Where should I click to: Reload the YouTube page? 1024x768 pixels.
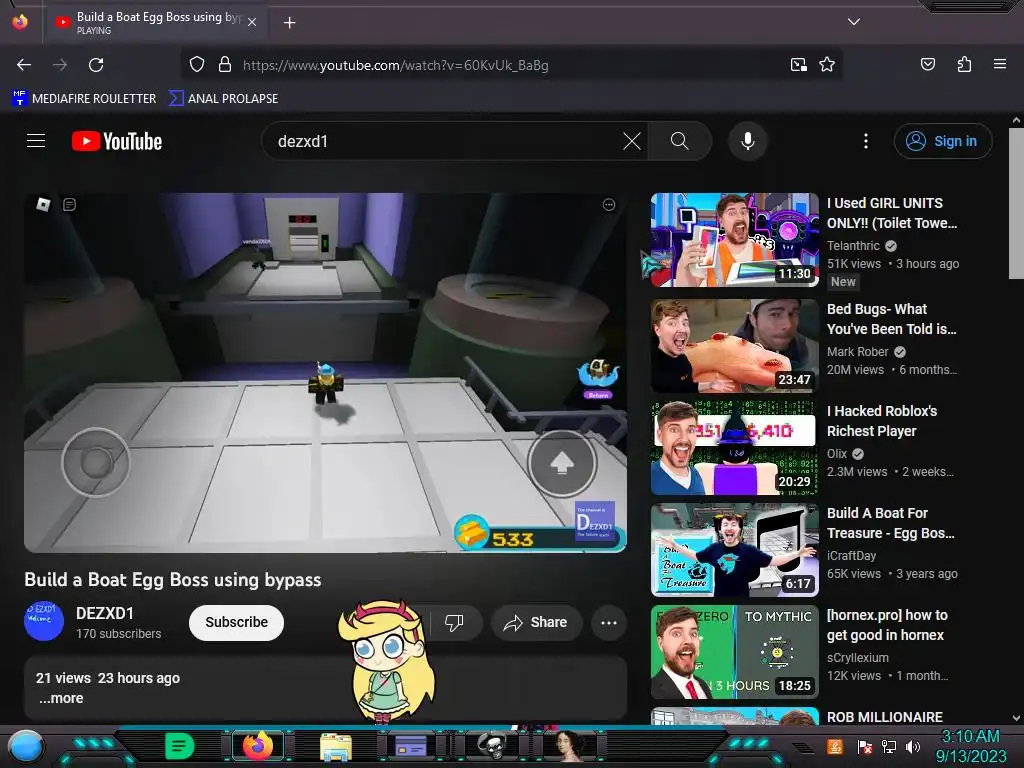click(x=96, y=65)
